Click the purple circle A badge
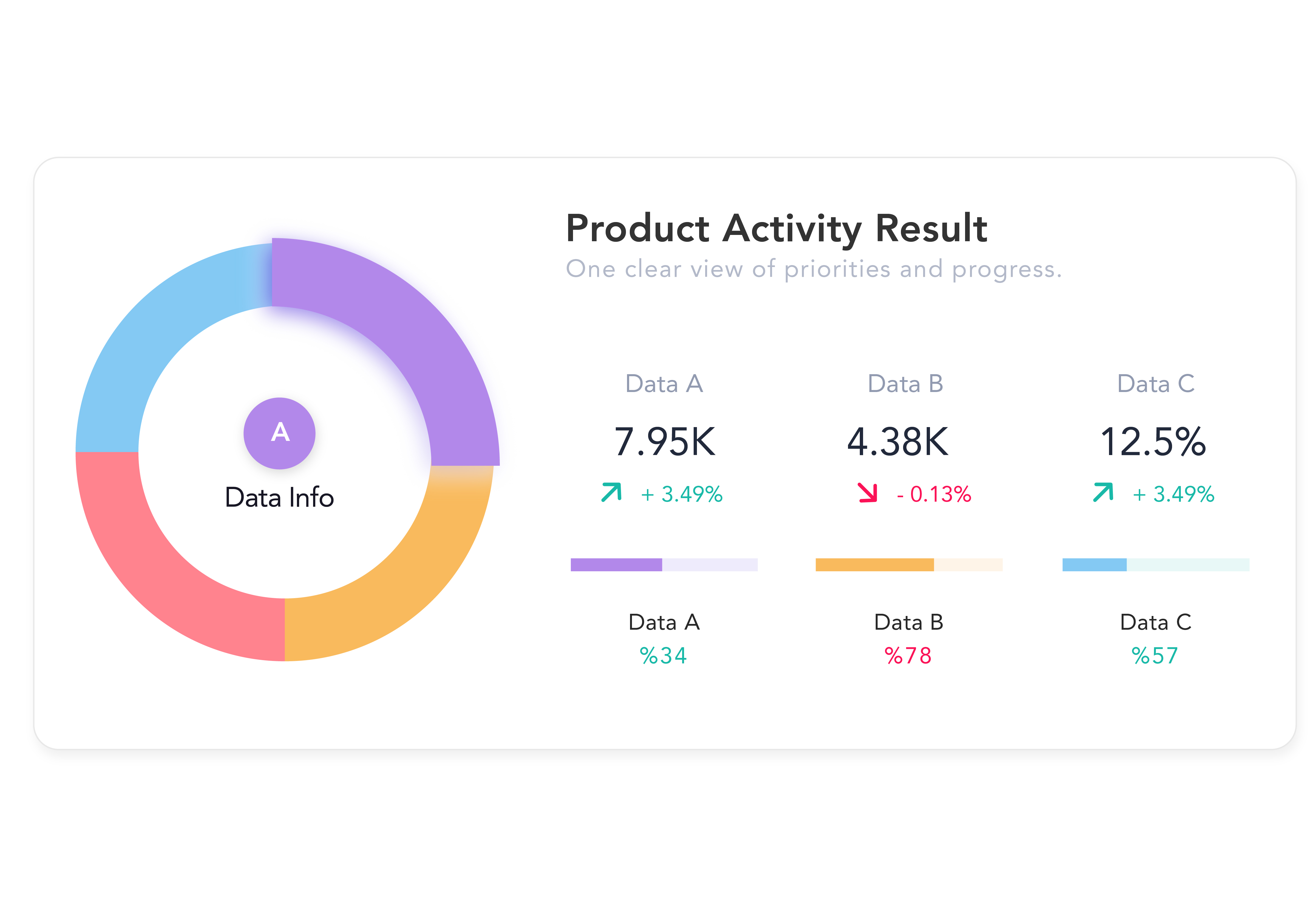The width and height of the screenshot is (1316, 923). point(279,433)
